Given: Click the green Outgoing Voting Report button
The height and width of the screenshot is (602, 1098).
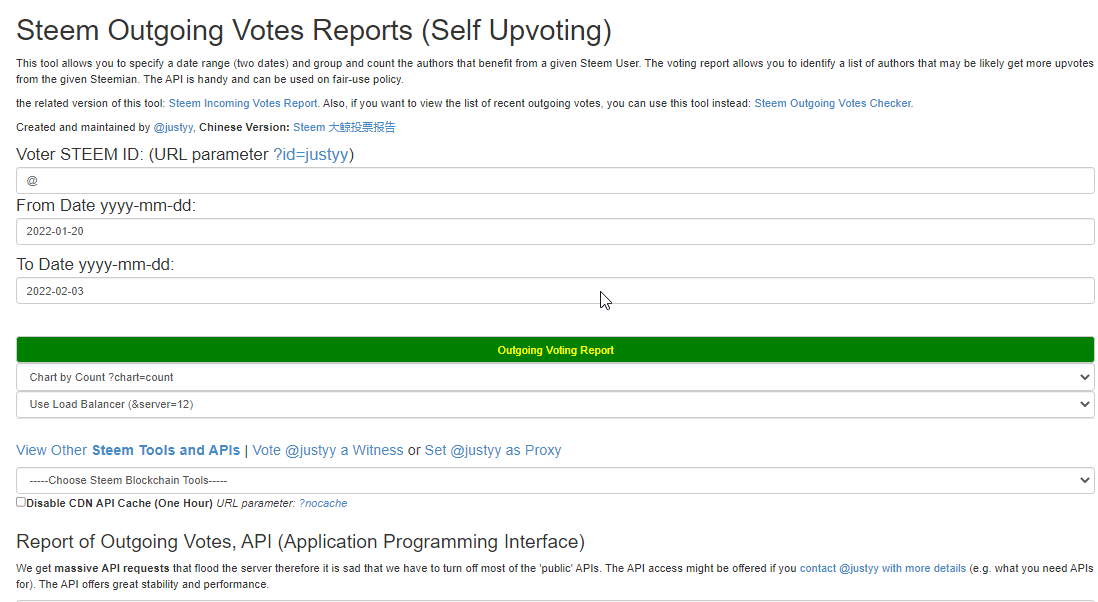Looking at the screenshot, I should pos(555,350).
